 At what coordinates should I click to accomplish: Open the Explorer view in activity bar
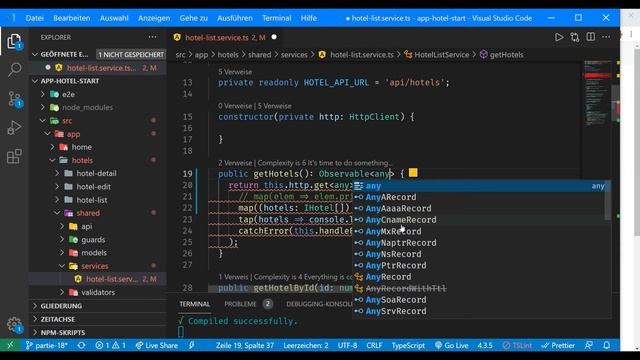point(14,41)
